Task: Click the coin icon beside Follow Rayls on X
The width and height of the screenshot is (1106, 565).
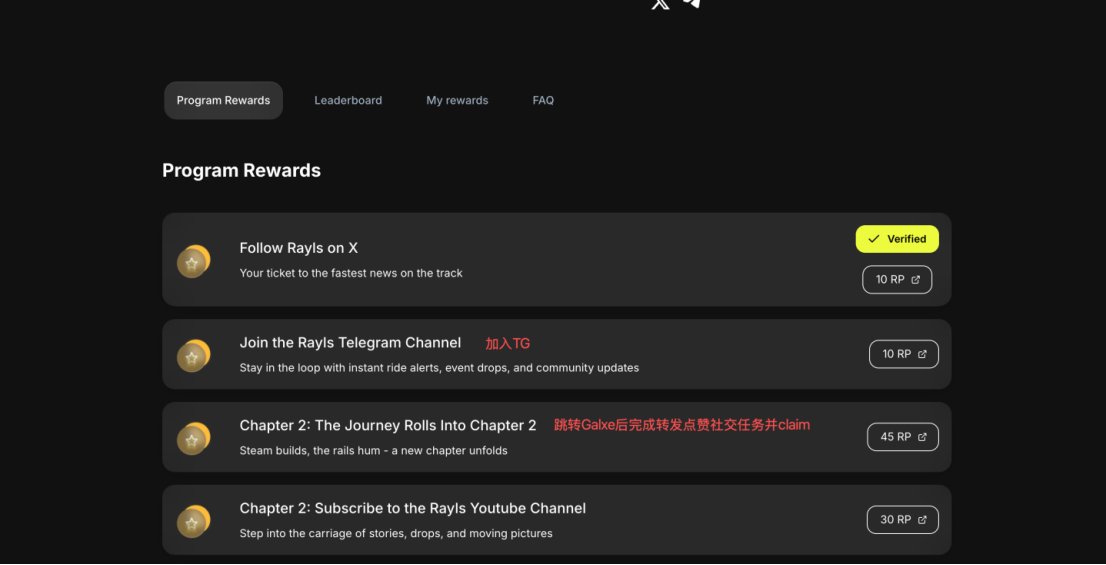Action: tap(193, 262)
